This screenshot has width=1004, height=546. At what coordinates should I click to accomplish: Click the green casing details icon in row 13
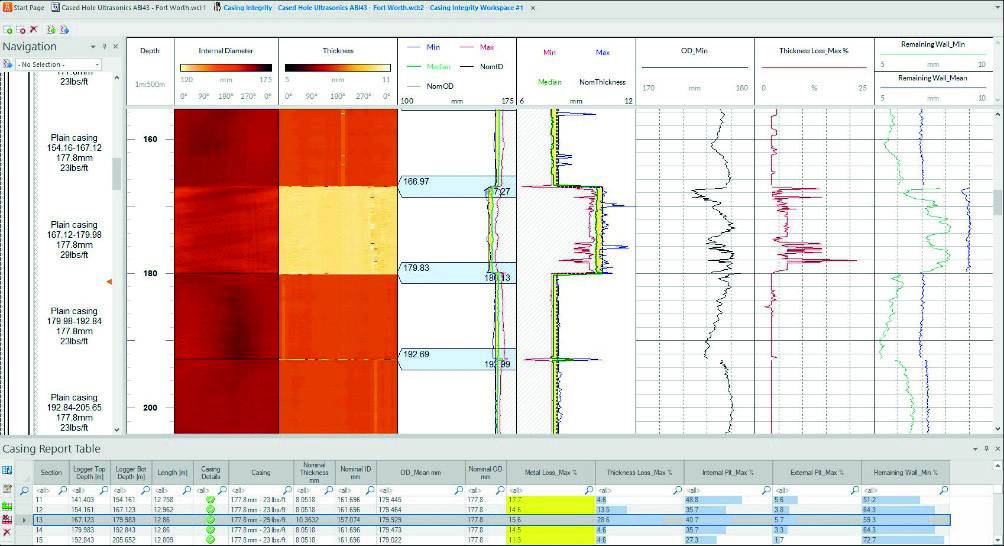pos(210,521)
